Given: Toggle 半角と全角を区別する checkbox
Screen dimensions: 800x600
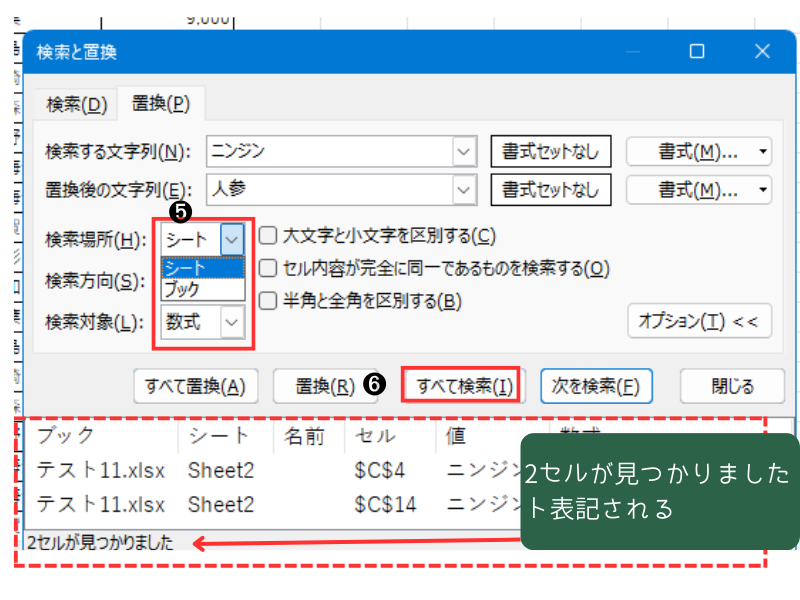Looking at the screenshot, I should [268, 300].
